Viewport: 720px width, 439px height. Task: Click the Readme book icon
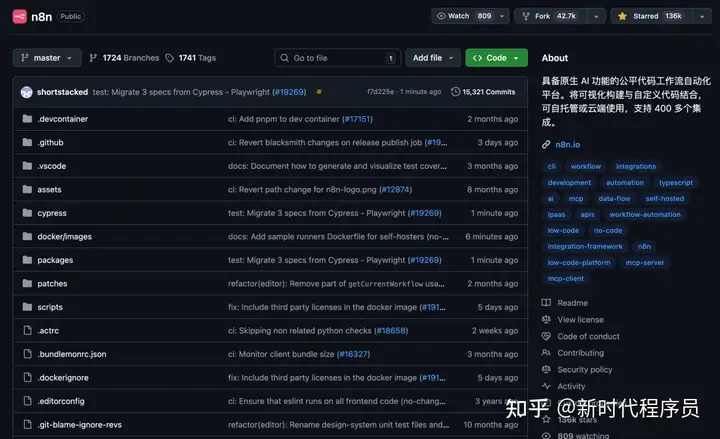546,303
